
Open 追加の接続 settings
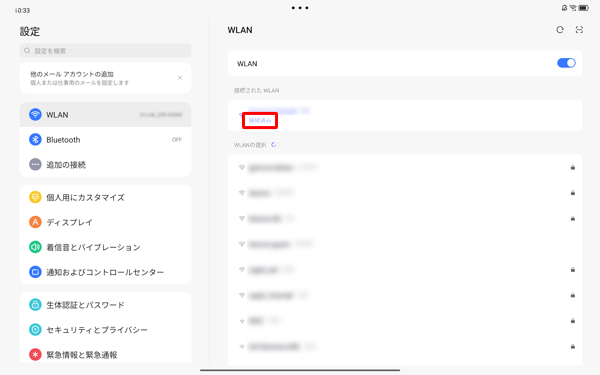tap(105, 165)
